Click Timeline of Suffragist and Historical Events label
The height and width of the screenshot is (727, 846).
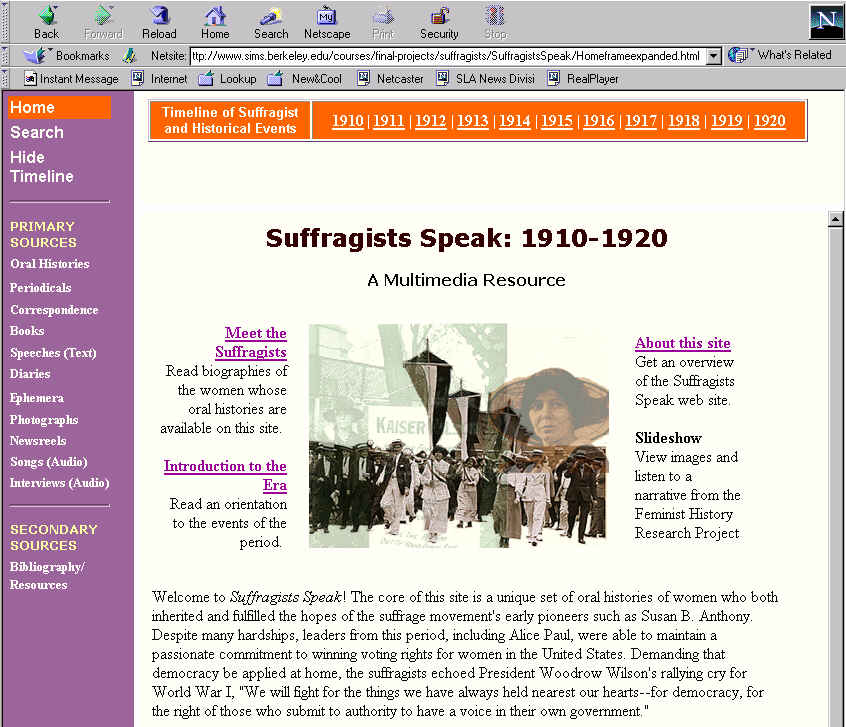coord(230,120)
